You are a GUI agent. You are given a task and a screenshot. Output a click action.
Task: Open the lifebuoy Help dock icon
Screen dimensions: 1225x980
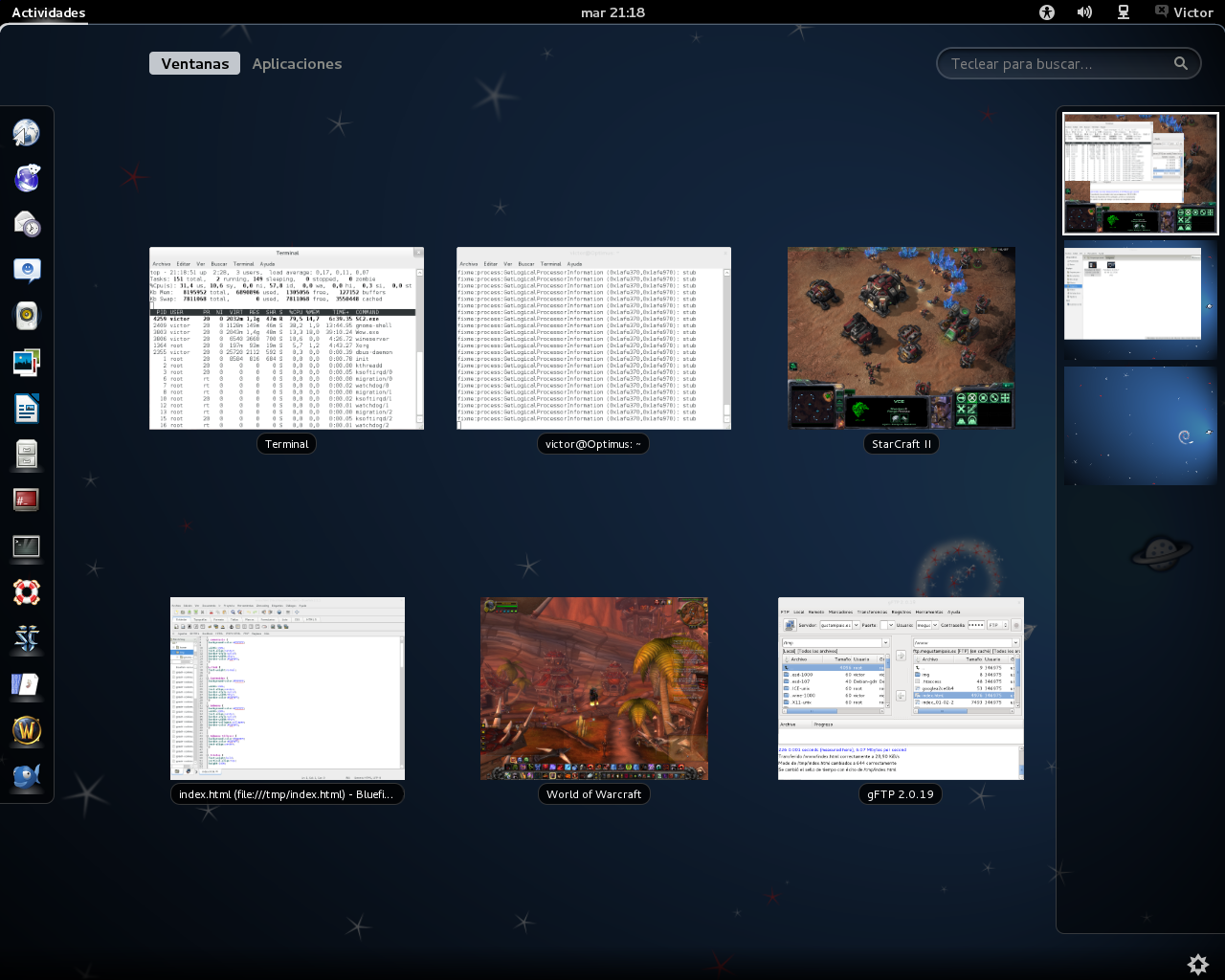pos(27,592)
